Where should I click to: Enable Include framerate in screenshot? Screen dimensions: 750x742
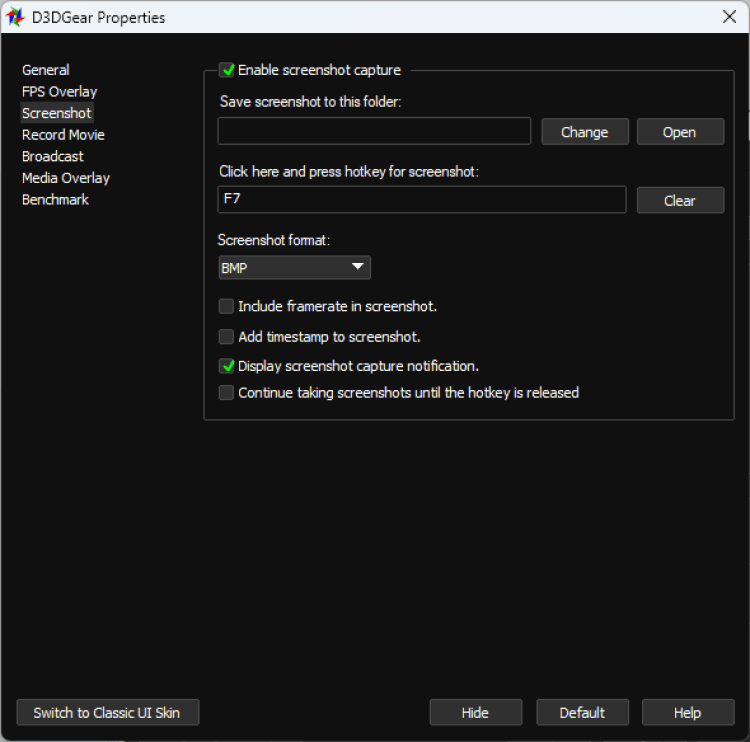227,306
